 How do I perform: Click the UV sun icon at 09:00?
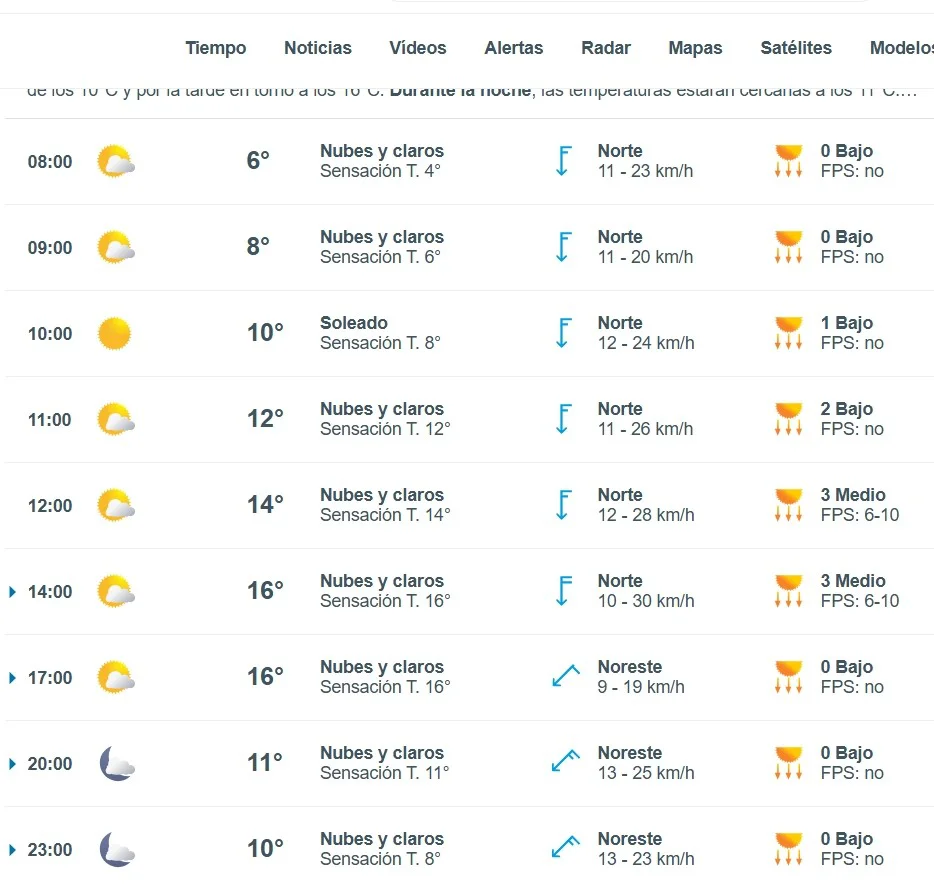(789, 247)
